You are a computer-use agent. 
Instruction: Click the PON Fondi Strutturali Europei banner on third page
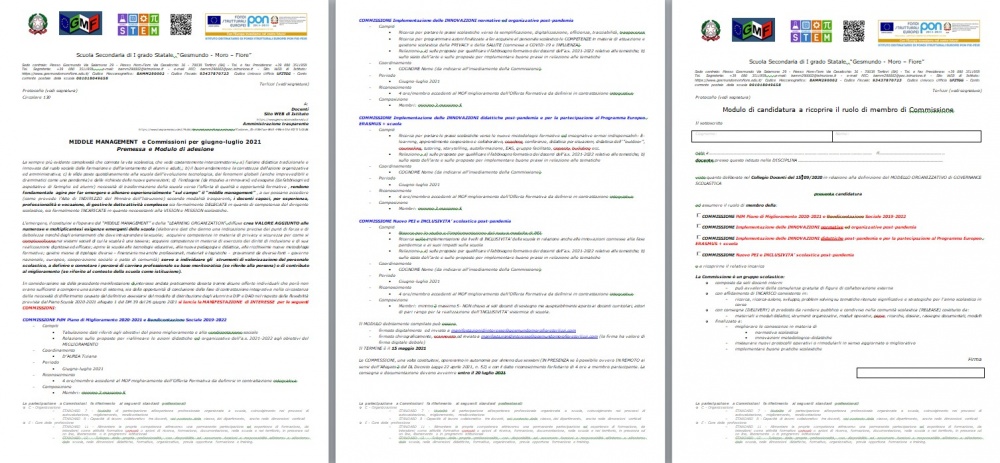pyautogui.click(x=929, y=32)
